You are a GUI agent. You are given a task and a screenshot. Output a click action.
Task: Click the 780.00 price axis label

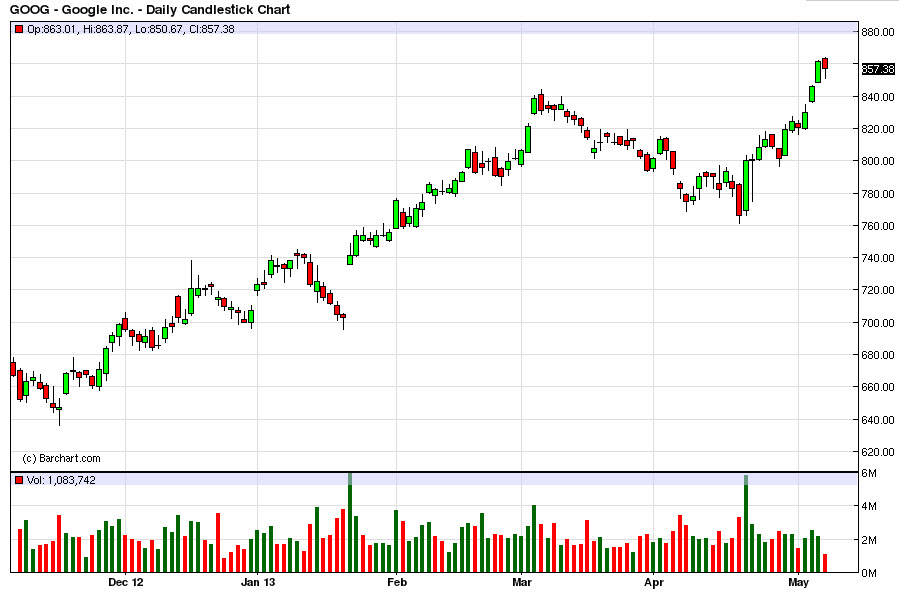pyautogui.click(x=878, y=194)
